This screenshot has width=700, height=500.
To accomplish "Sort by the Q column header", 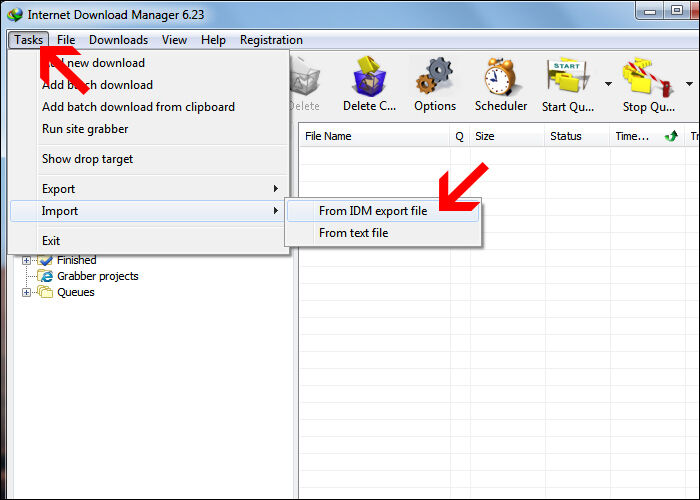I will (x=460, y=136).
